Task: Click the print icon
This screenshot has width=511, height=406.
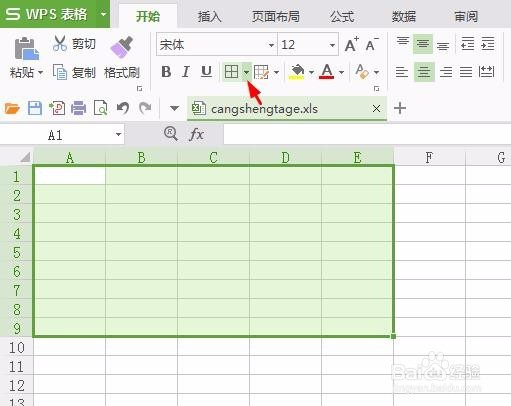Action: click(79, 108)
